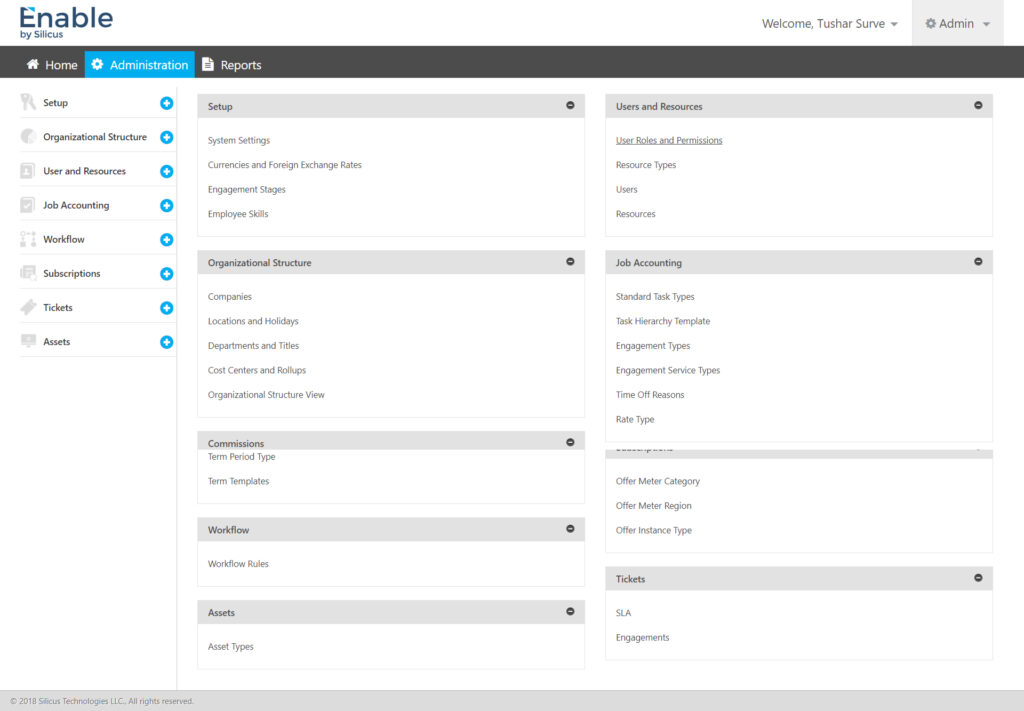Select Setup label in sidebar menu
The width and height of the screenshot is (1024, 711).
pos(56,103)
